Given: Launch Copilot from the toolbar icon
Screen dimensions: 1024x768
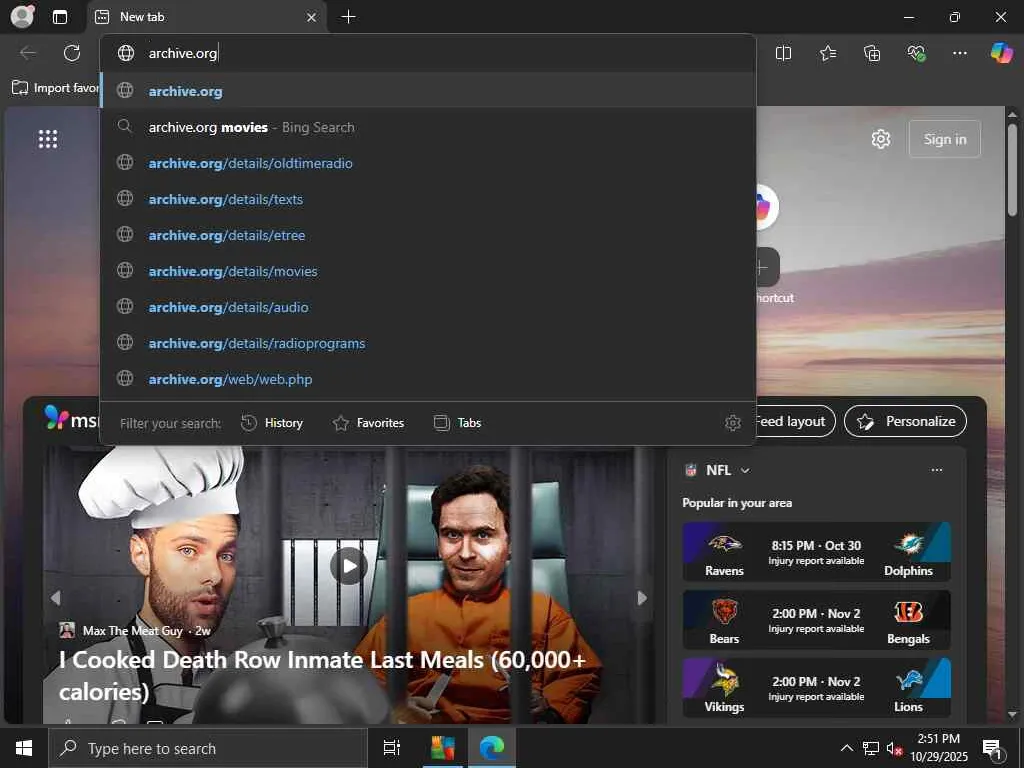Looking at the screenshot, I should 1001,53.
